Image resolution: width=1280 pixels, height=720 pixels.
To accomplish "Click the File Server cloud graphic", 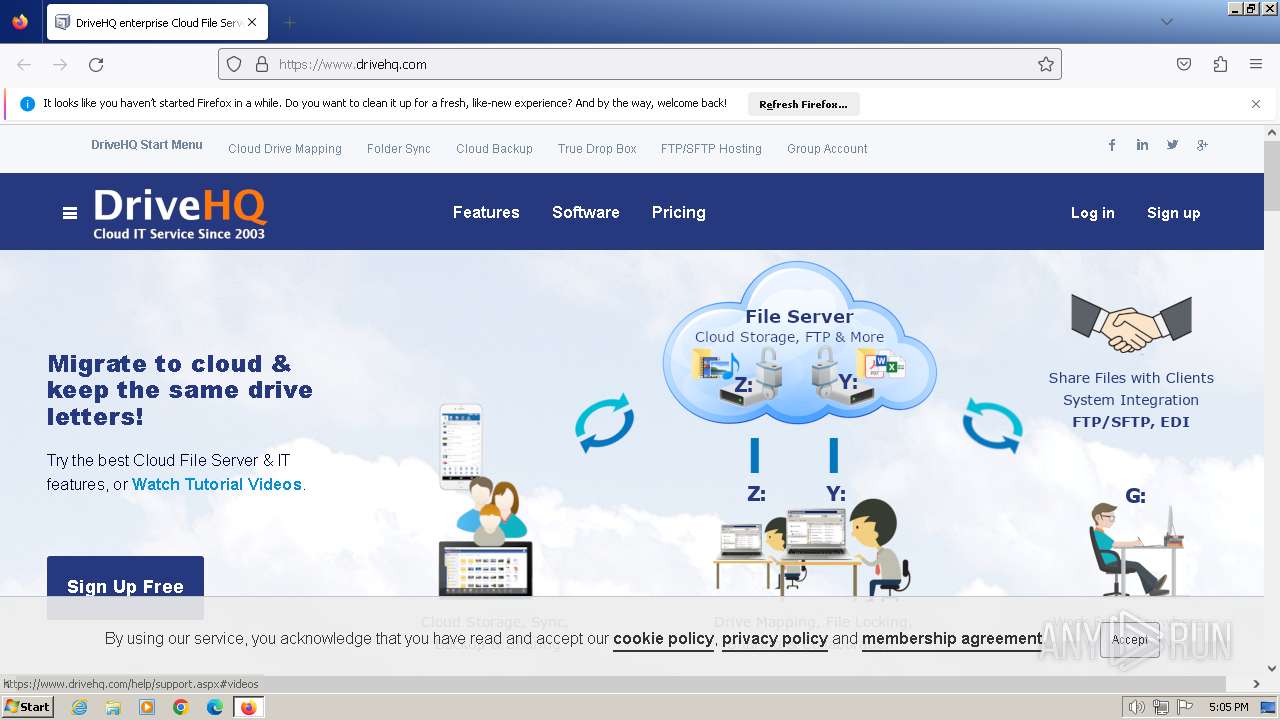I will [799, 342].
